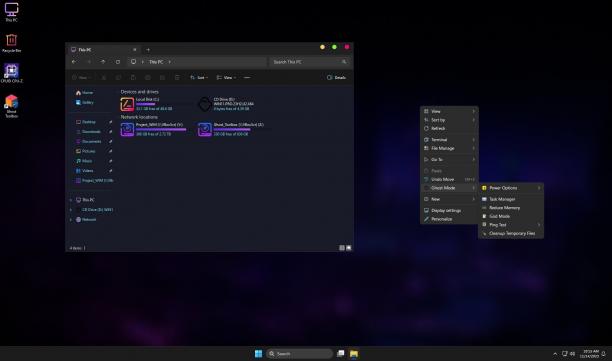Choose Undo Move in context menu
Image resolution: width=612 pixels, height=361 pixels.
[449, 180]
